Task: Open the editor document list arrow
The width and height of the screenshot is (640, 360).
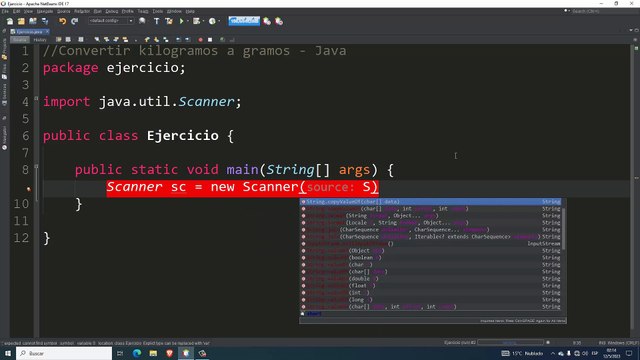Action: 631,30
